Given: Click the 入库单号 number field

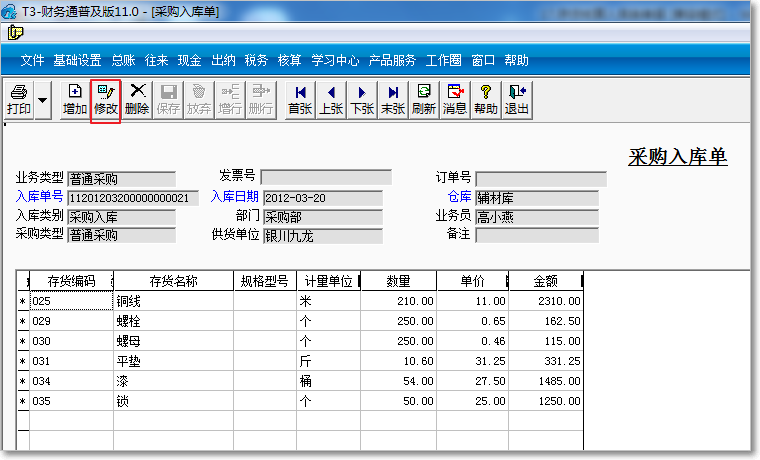Looking at the screenshot, I should (x=133, y=198).
